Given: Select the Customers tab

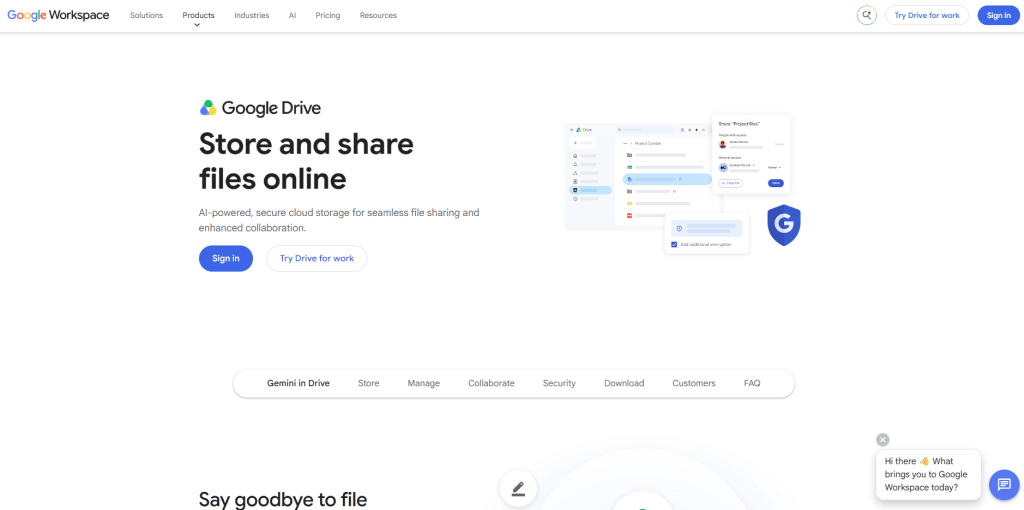Looking at the screenshot, I should point(694,383).
